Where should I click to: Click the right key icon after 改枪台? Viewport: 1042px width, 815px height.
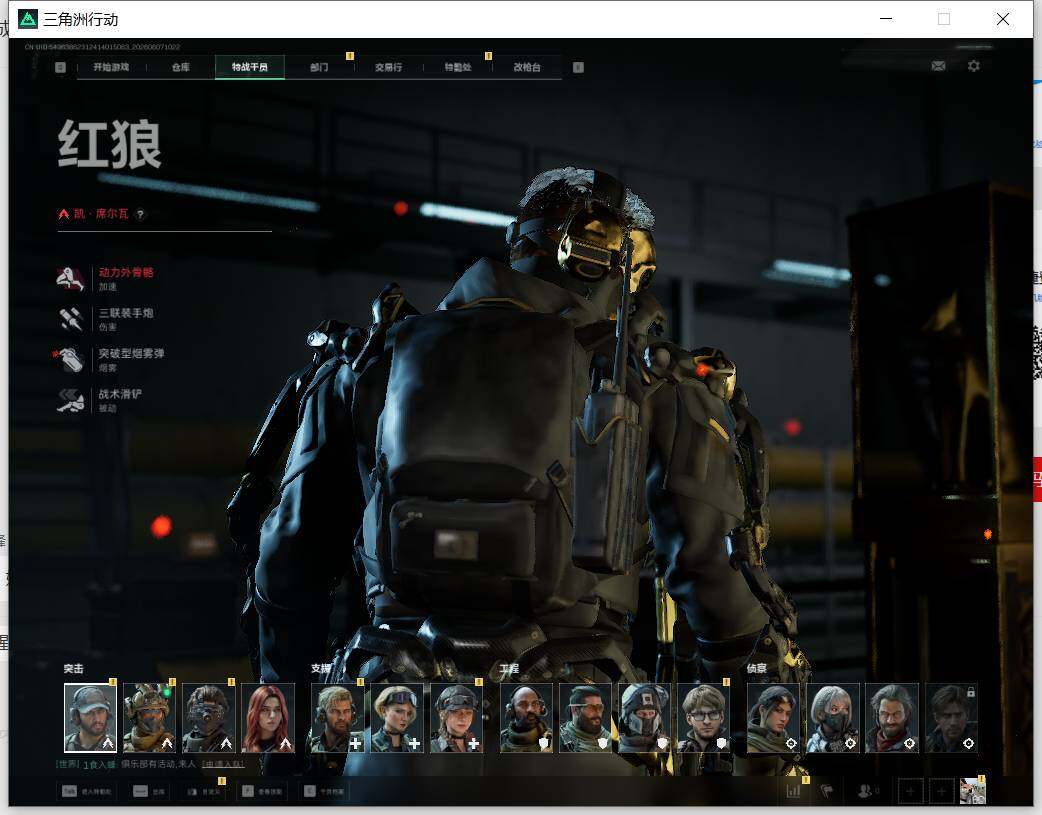click(x=578, y=67)
